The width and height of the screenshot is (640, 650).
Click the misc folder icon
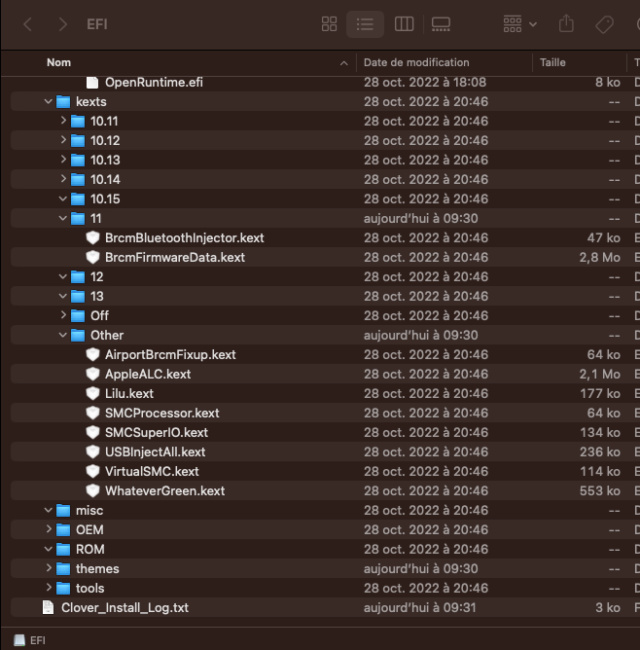coord(63,510)
